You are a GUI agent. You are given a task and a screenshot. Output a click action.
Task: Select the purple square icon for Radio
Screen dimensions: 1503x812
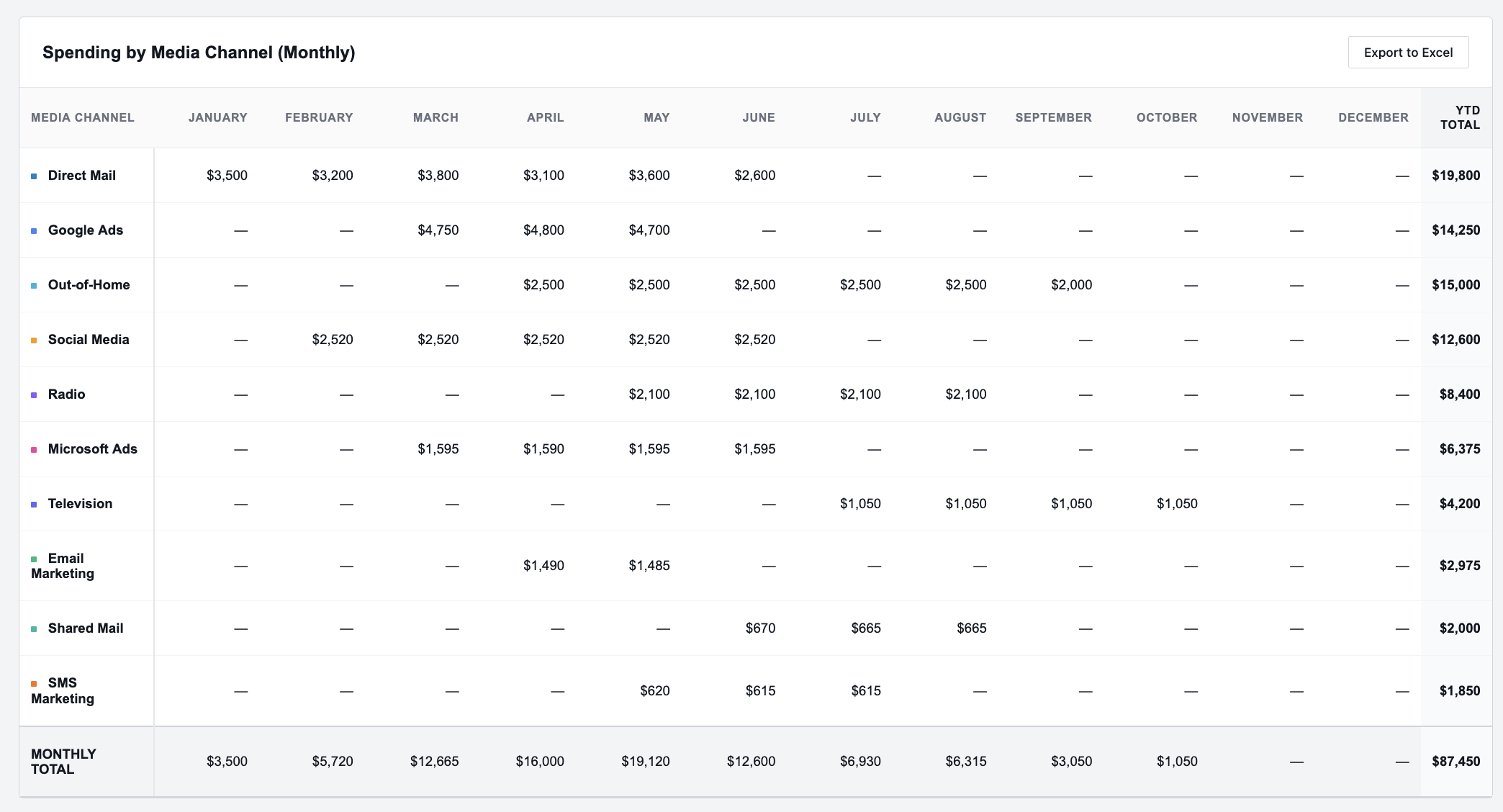click(34, 394)
